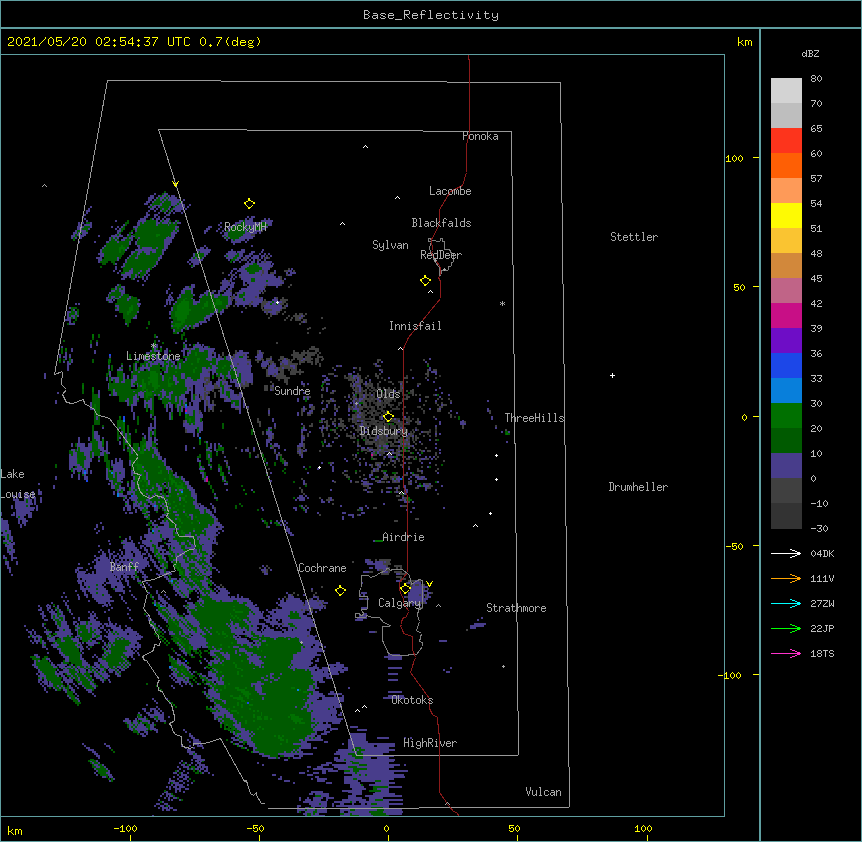Select the yellow diamond marker above RockyMH

(x=249, y=204)
